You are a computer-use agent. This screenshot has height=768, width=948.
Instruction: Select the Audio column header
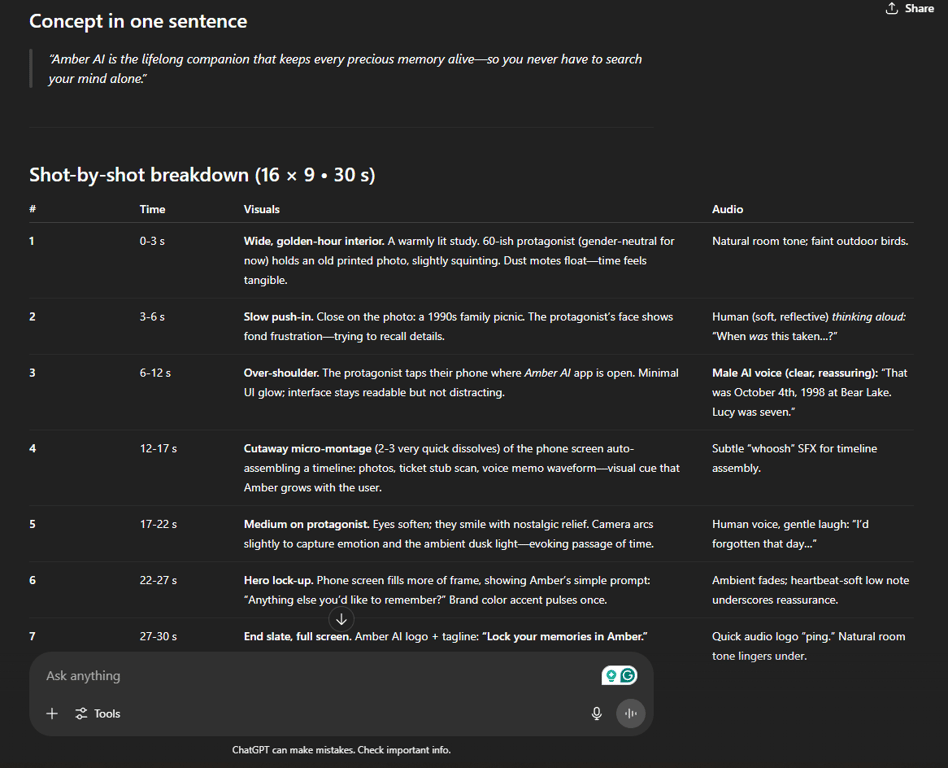pyautogui.click(x=727, y=209)
